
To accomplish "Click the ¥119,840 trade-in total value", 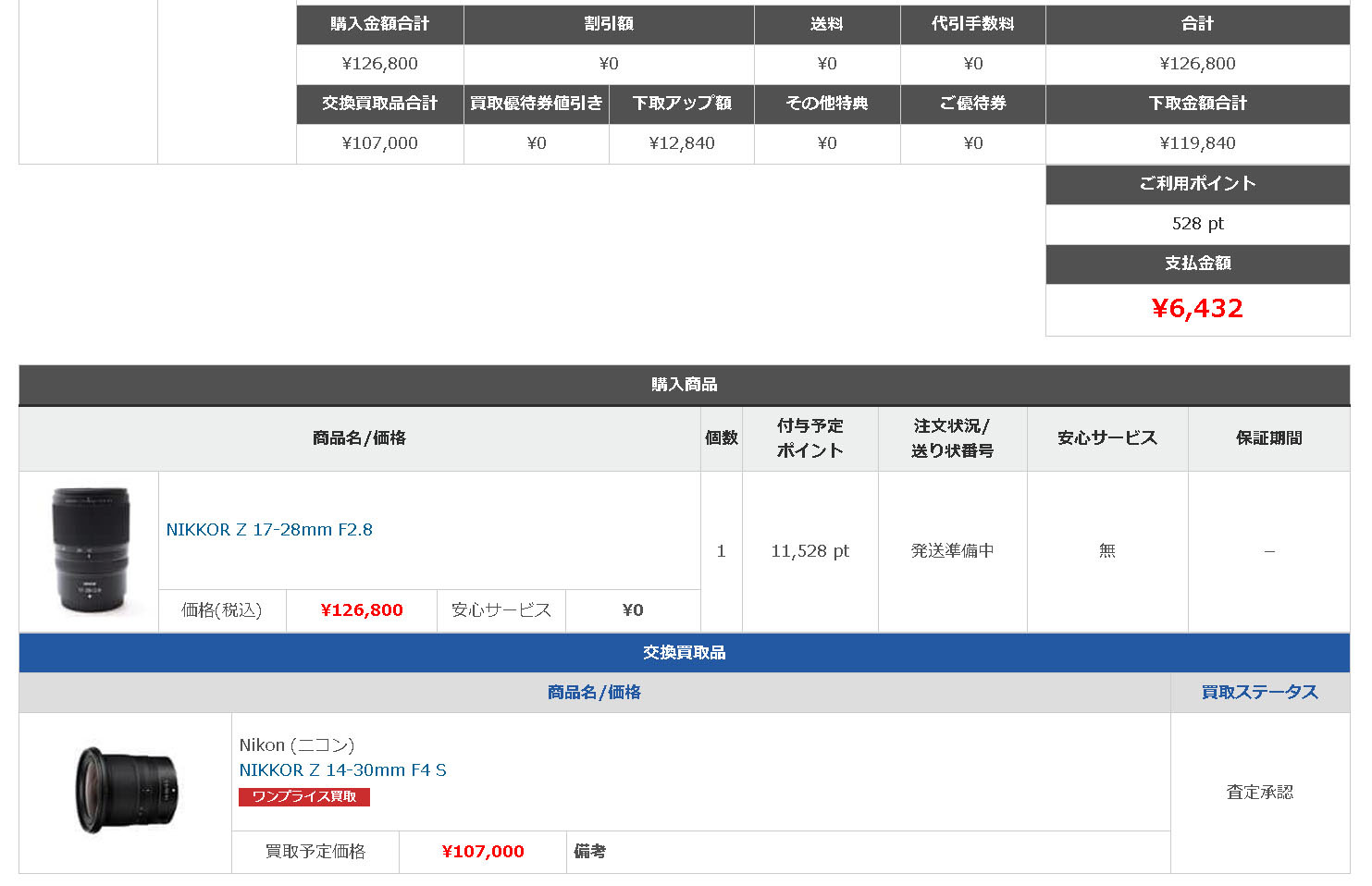I will (1198, 143).
